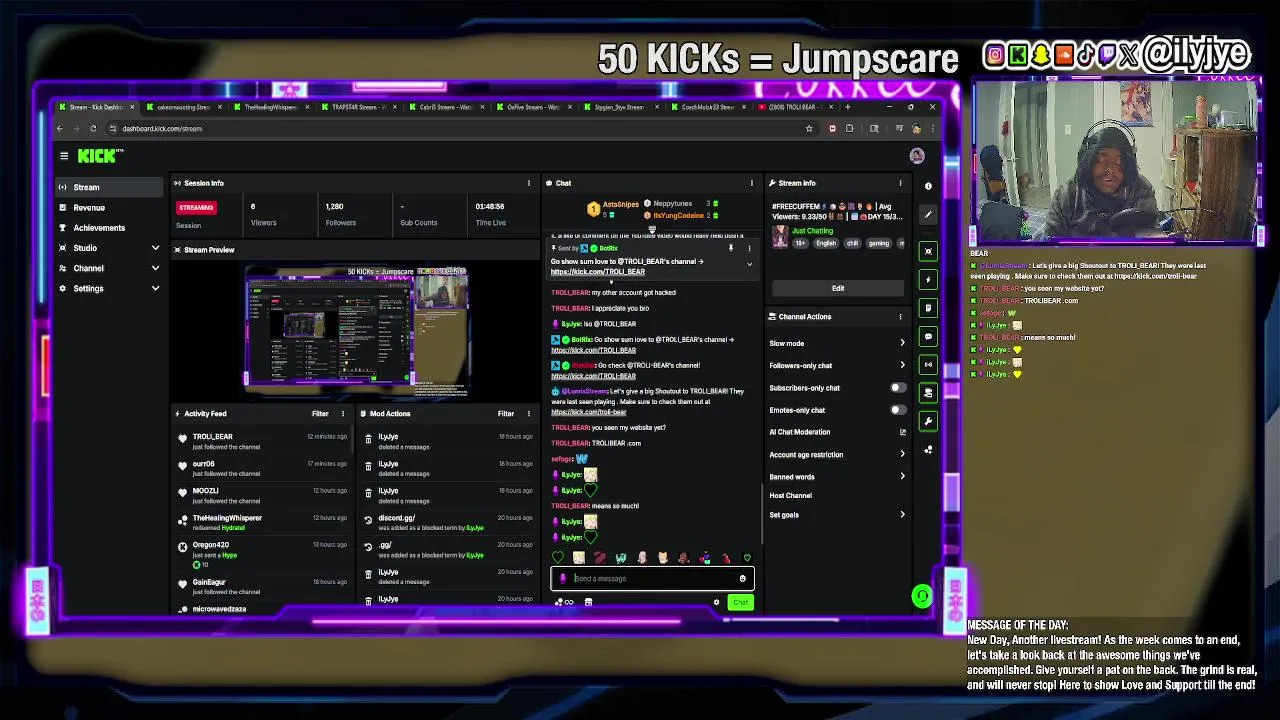The image size is (1280, 720).
Task: Filter the Mod Actions list
Action: [x=506, y=413]
